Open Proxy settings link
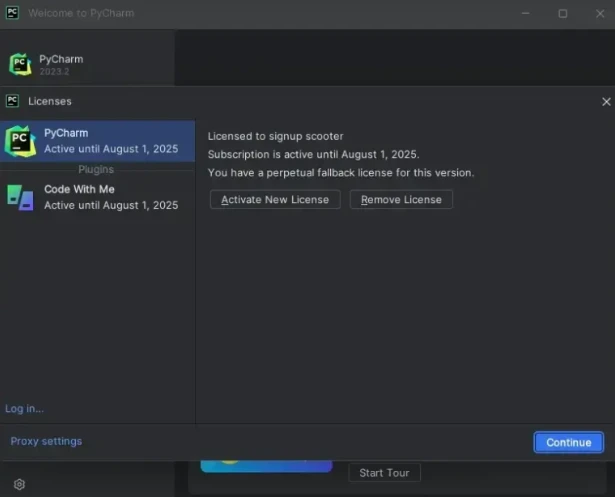 (46, 441)
